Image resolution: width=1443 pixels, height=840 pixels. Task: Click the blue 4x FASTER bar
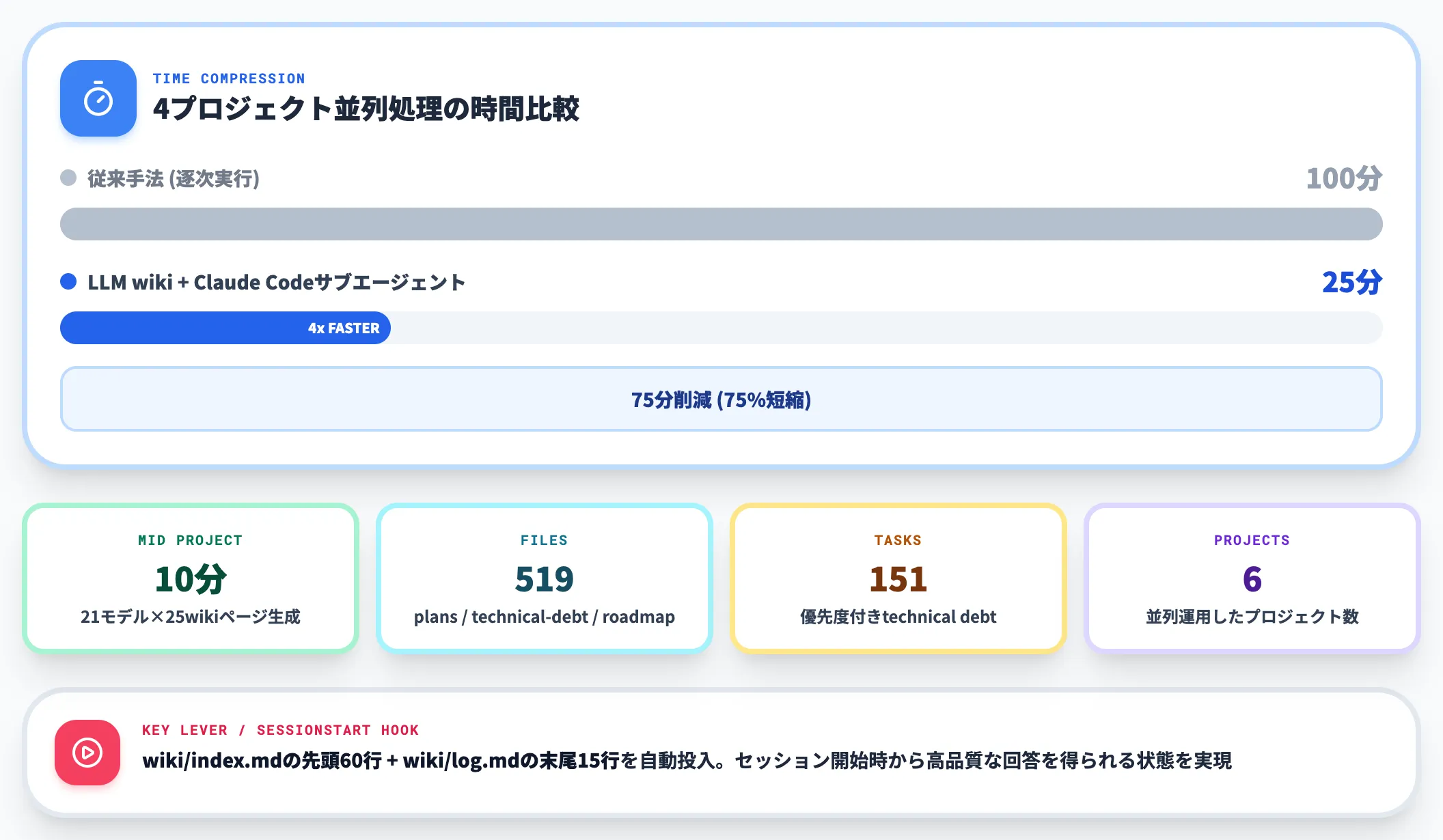(x=225, y=328)
